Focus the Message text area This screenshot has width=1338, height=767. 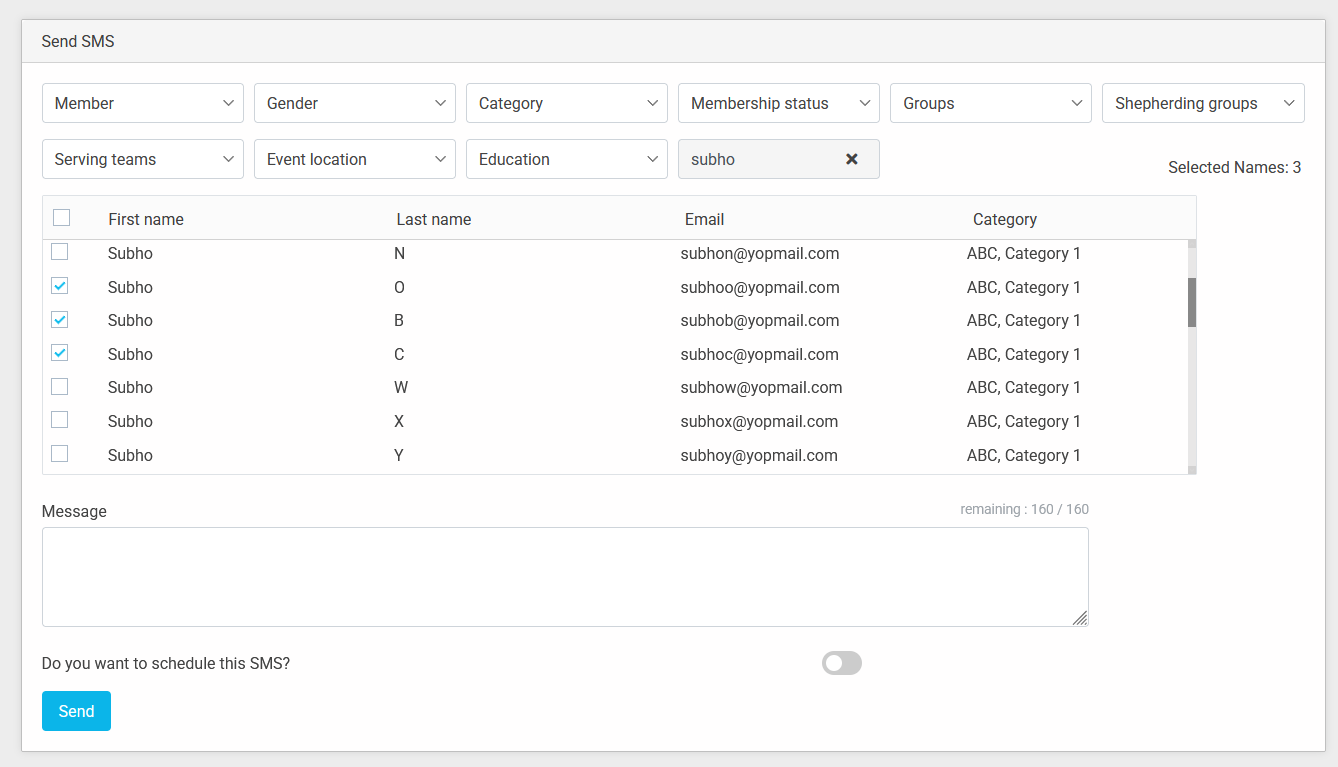click(565, 577)
